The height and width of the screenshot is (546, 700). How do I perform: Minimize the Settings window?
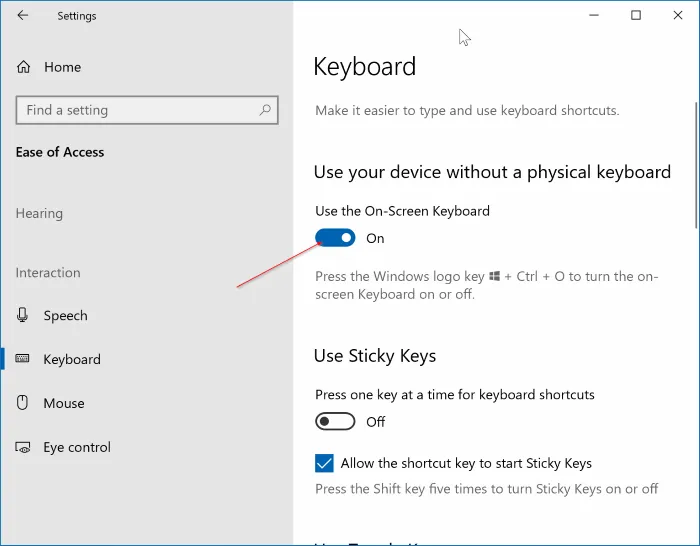coord(594,15)
